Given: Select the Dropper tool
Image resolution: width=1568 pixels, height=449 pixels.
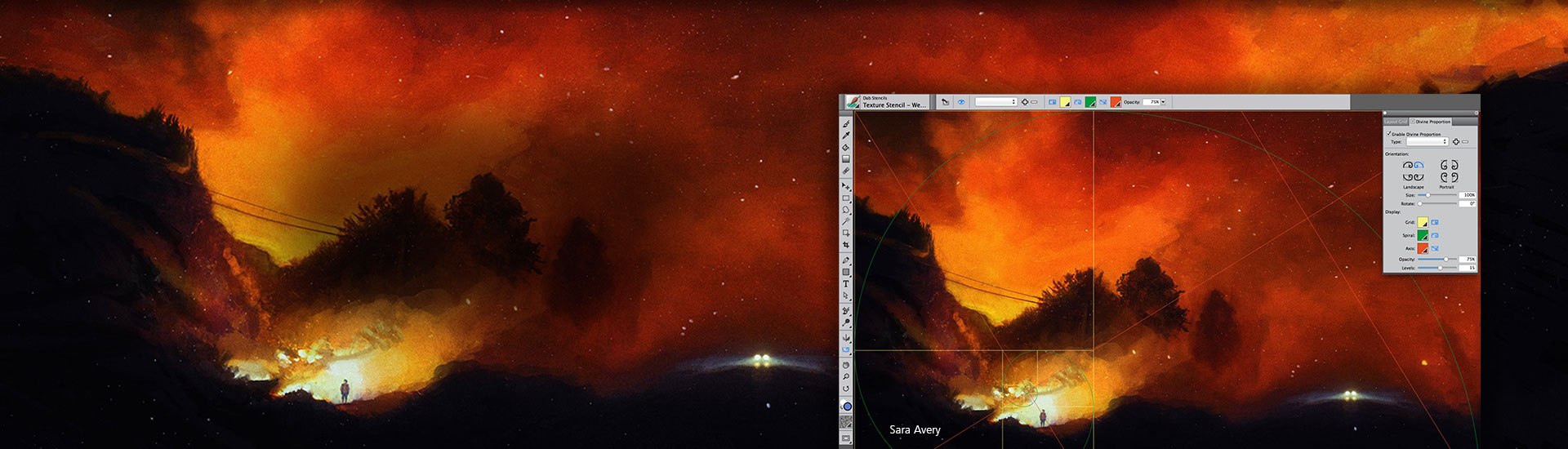Looking at the screenshot, I should (846, 136).
